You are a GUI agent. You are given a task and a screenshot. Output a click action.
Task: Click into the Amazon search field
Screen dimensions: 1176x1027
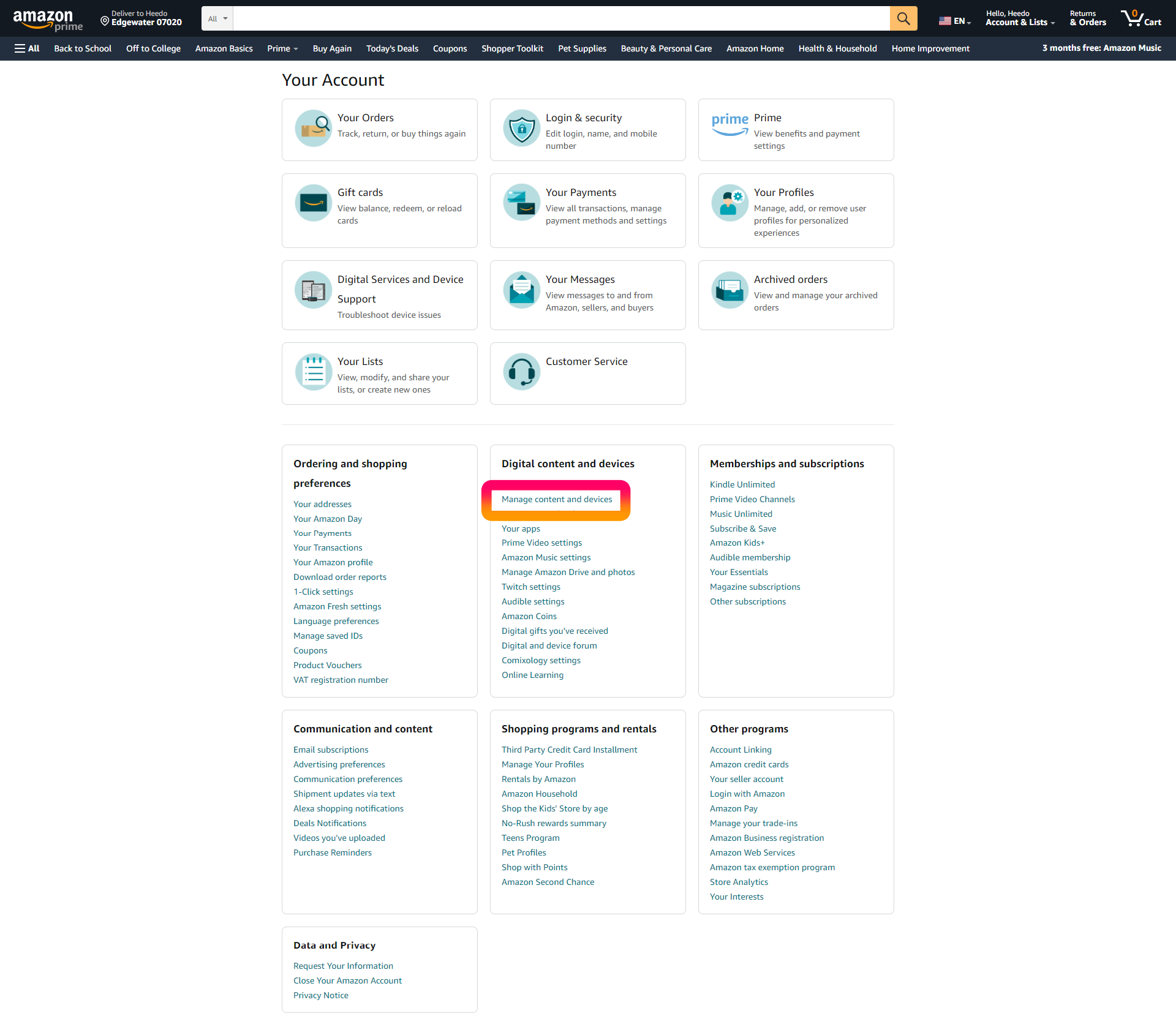[560, 18]
